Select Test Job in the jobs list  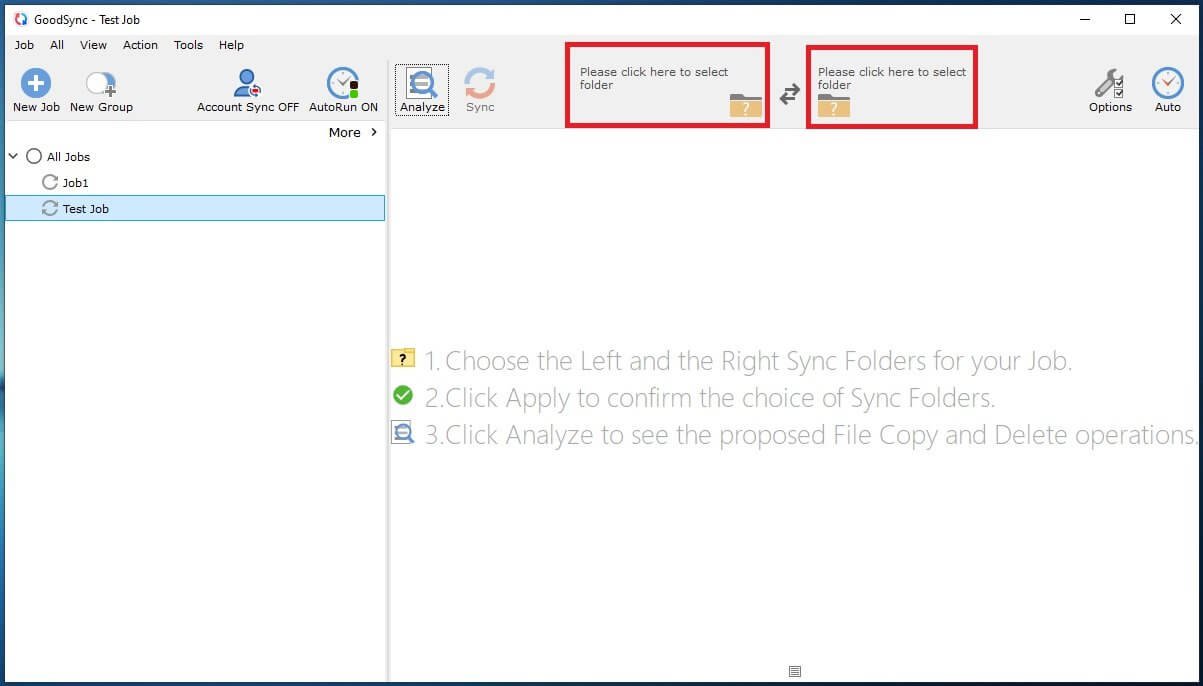(x=195, y=208)
